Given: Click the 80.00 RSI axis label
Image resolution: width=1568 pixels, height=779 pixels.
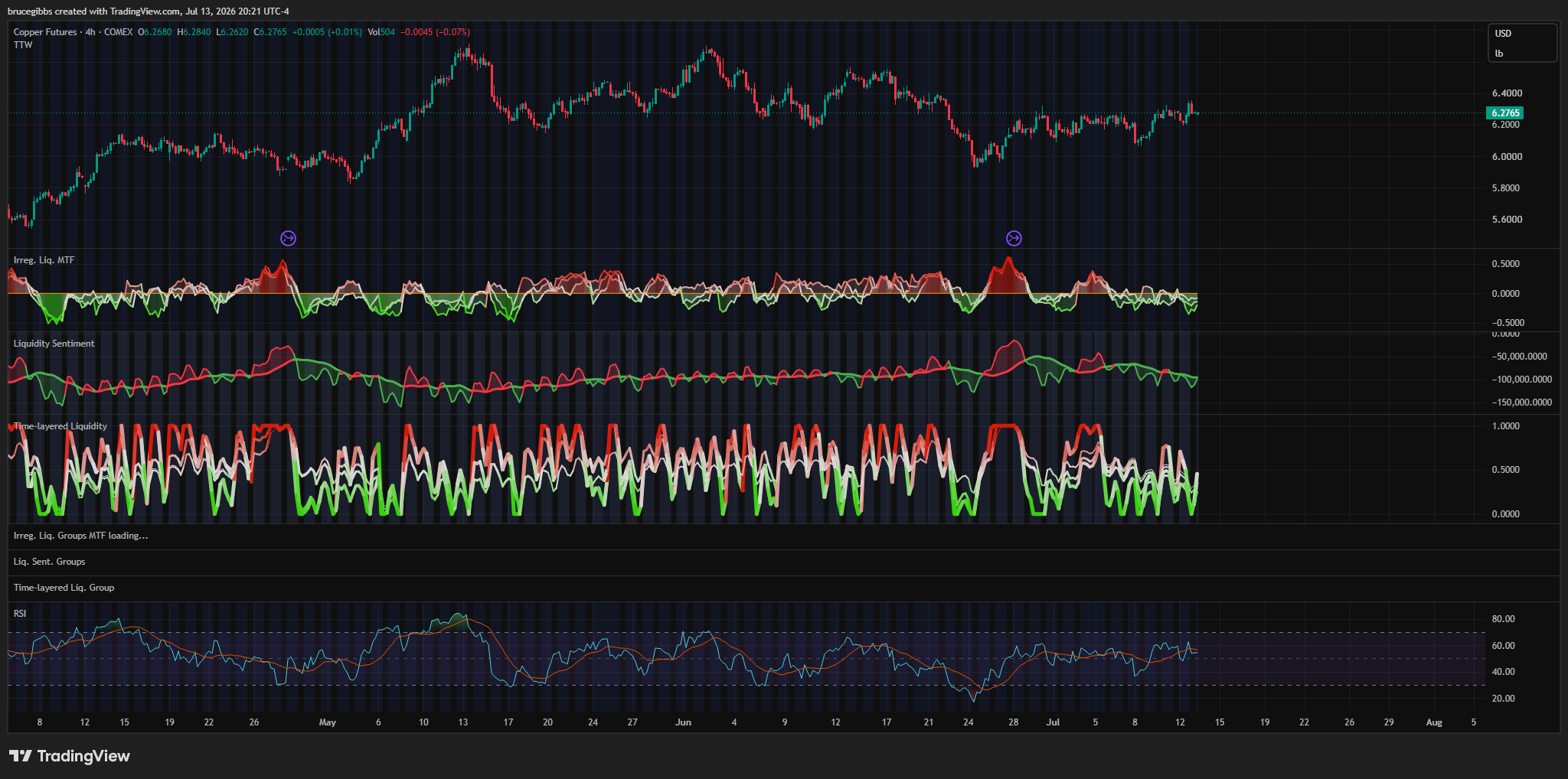Looking at the screenshot, I should [1504, 619].
